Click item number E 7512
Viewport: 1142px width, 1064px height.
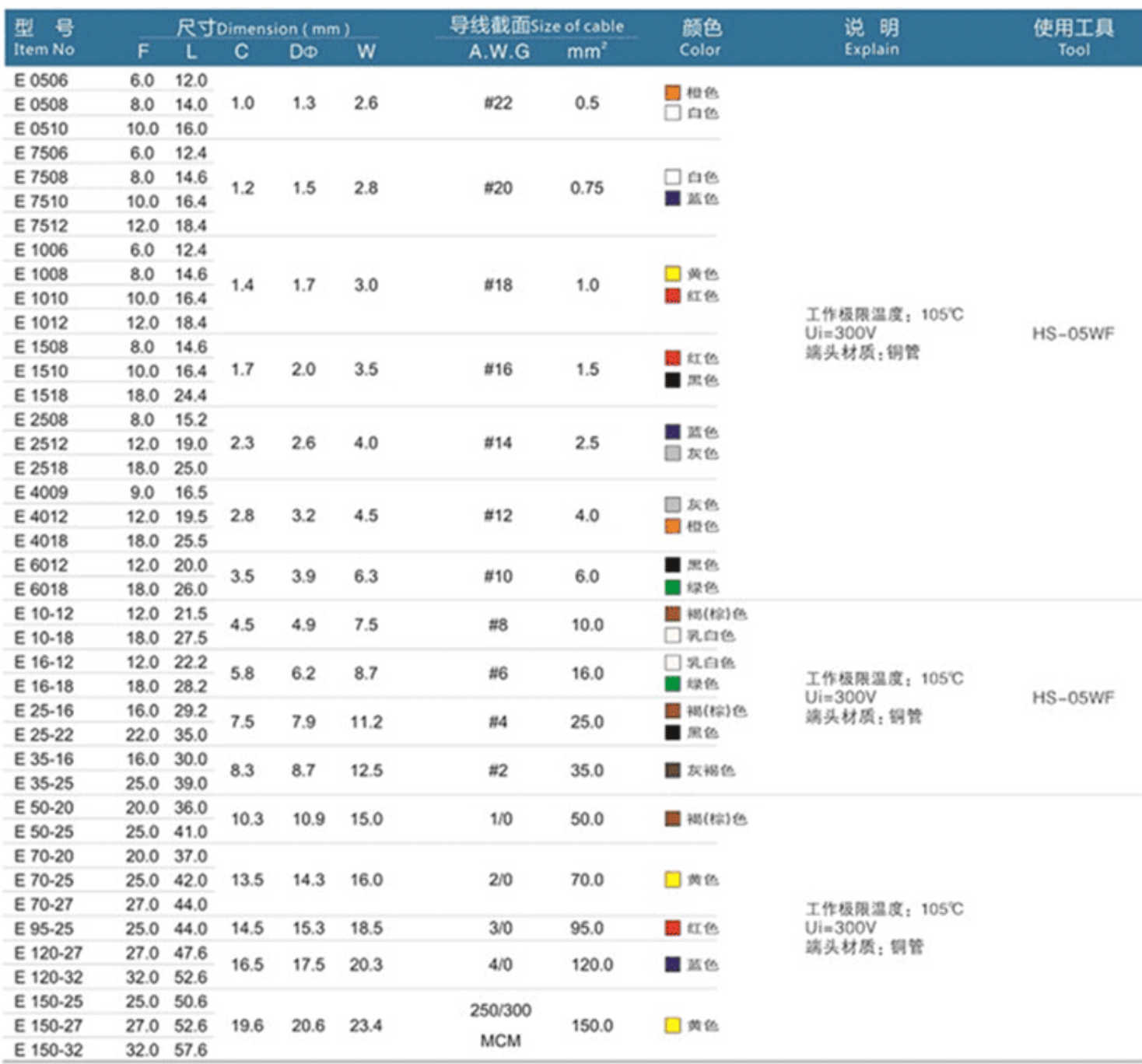coord(41,226)
